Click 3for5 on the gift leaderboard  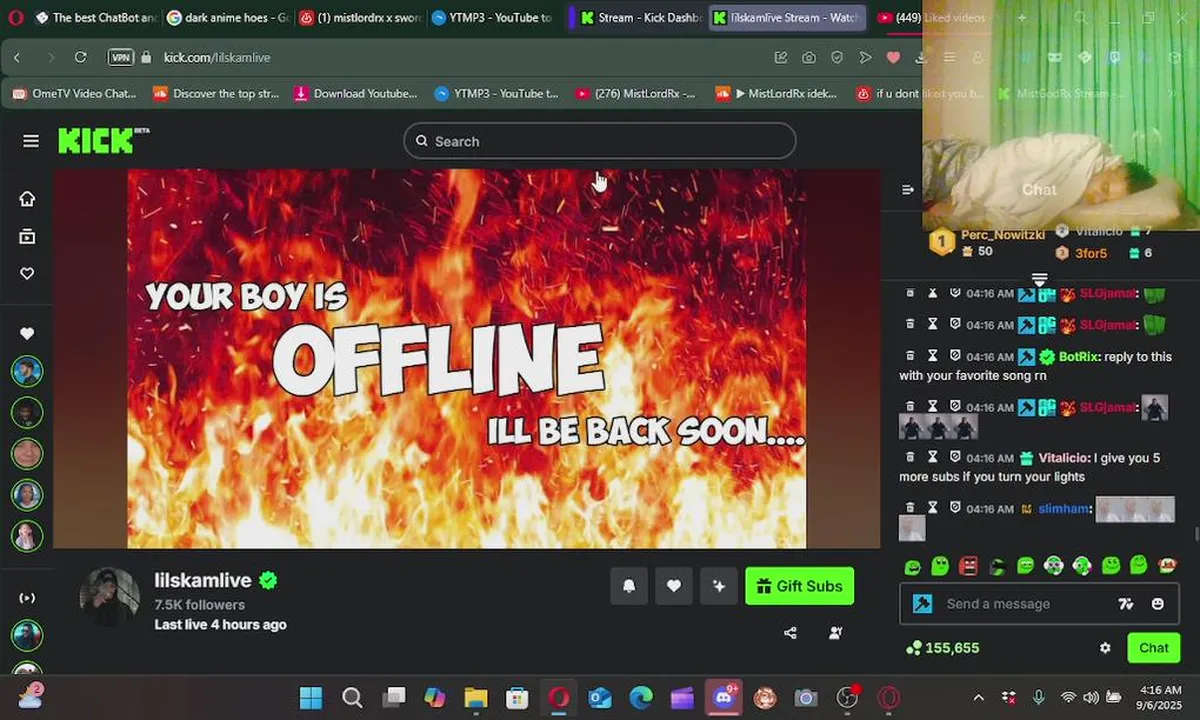click(1091, 253)
